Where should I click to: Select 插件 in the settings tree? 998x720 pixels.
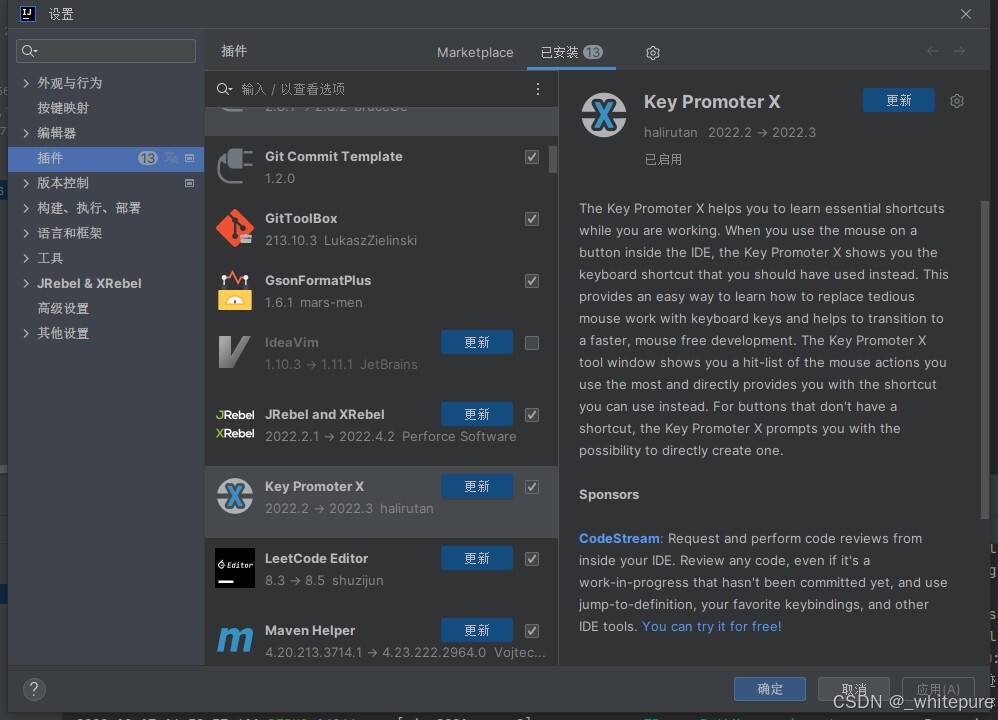pyautogui.click(x=106, y=158)
